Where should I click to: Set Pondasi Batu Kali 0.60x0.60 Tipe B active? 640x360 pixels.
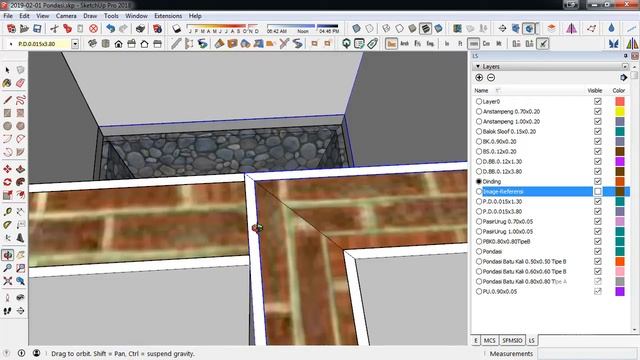point(479,271)
